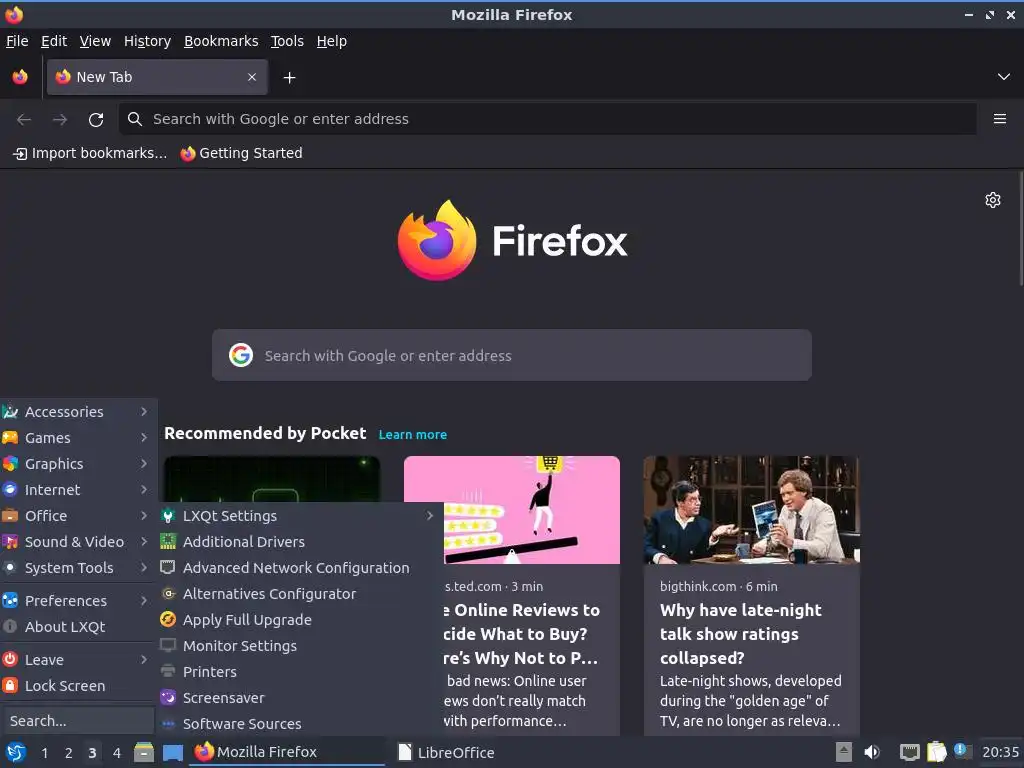The height and width of the screenshot is (768, 1024).
Task: Focus the address bar field
Action: [x=547, y=119]
